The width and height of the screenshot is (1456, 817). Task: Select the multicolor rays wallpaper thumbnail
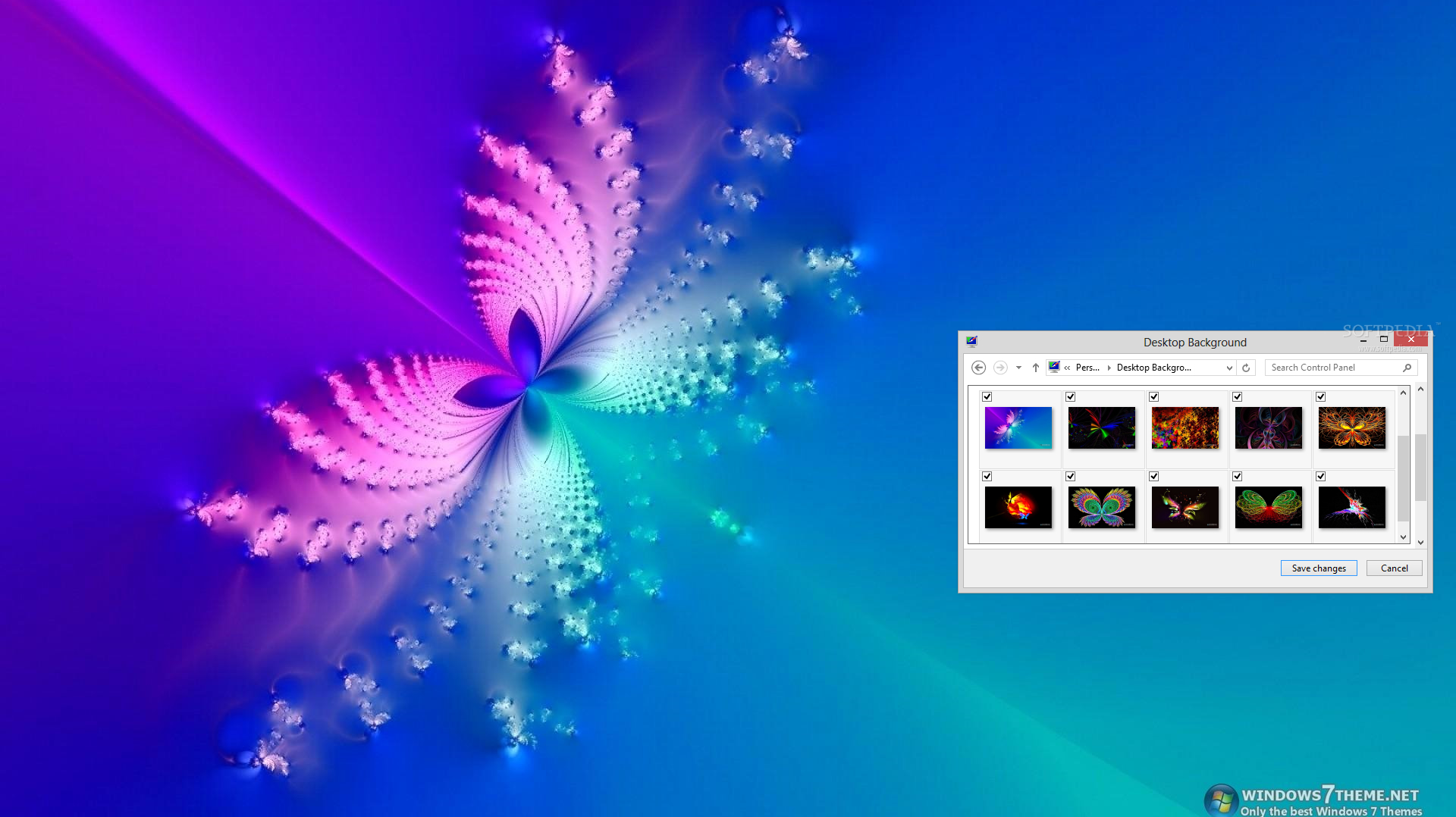pos(1102,427)
